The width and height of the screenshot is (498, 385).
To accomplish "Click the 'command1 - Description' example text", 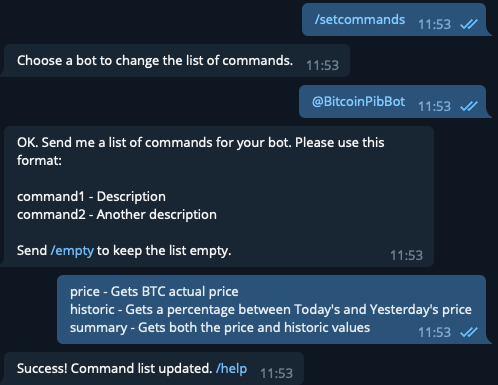I will (x=91, y=197).
